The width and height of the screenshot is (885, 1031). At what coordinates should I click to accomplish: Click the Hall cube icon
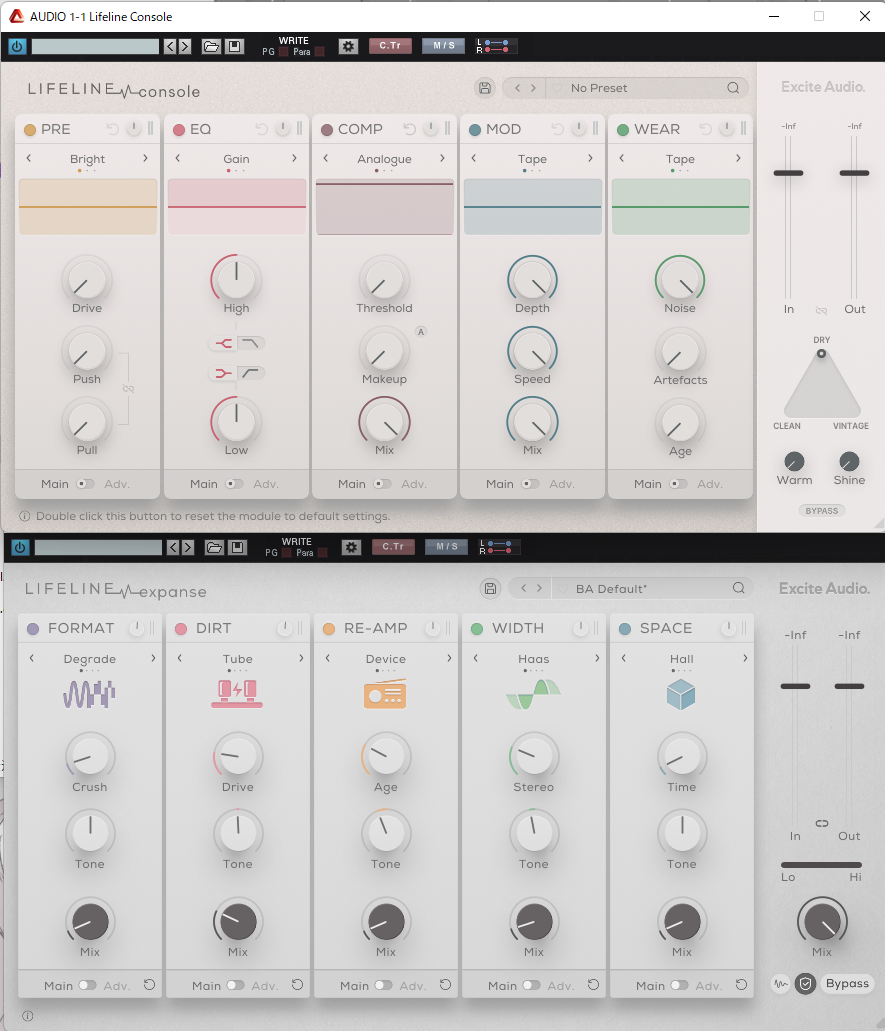681,694
